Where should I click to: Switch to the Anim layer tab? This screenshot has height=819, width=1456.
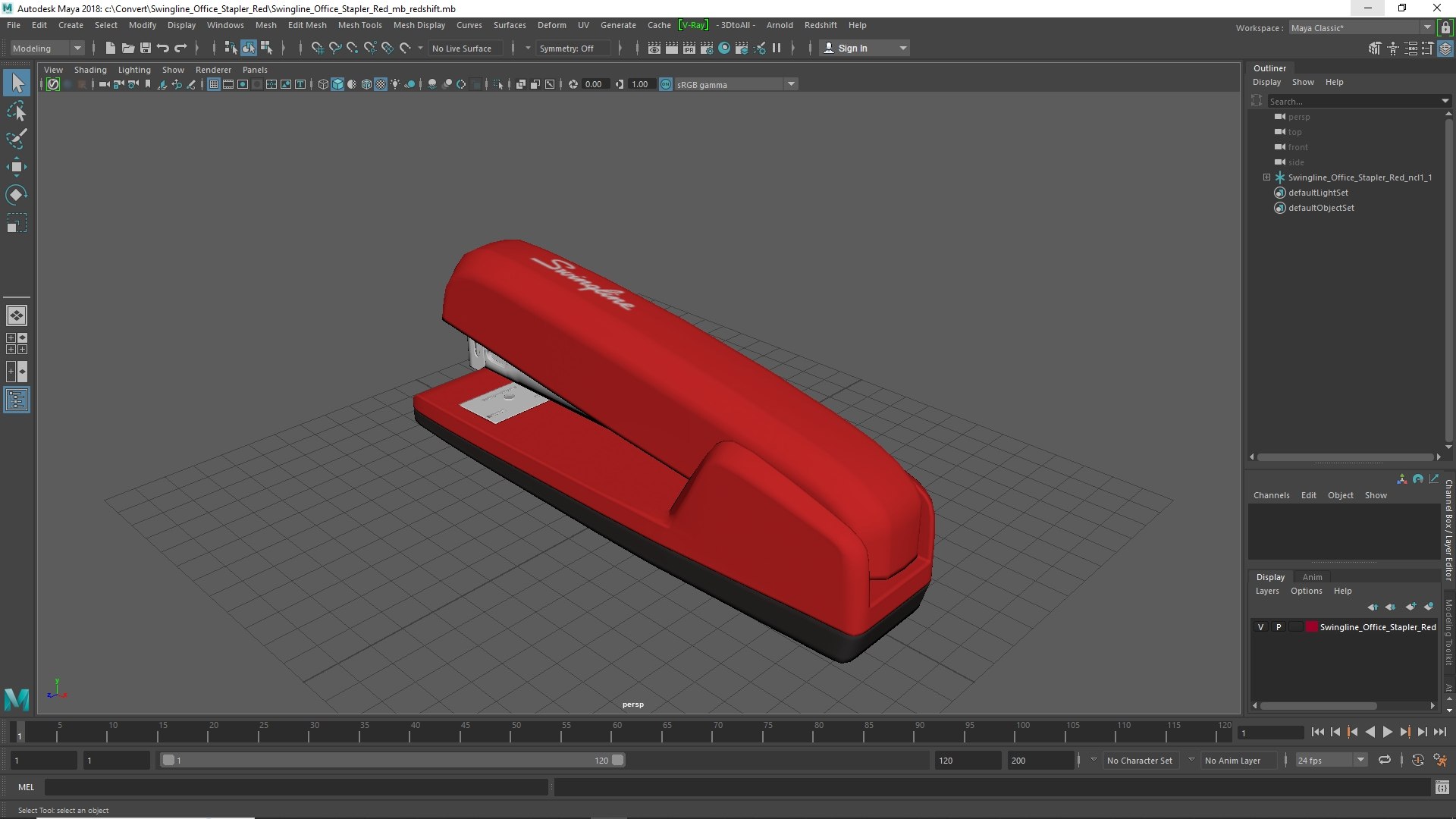[x=1312, y=577]
